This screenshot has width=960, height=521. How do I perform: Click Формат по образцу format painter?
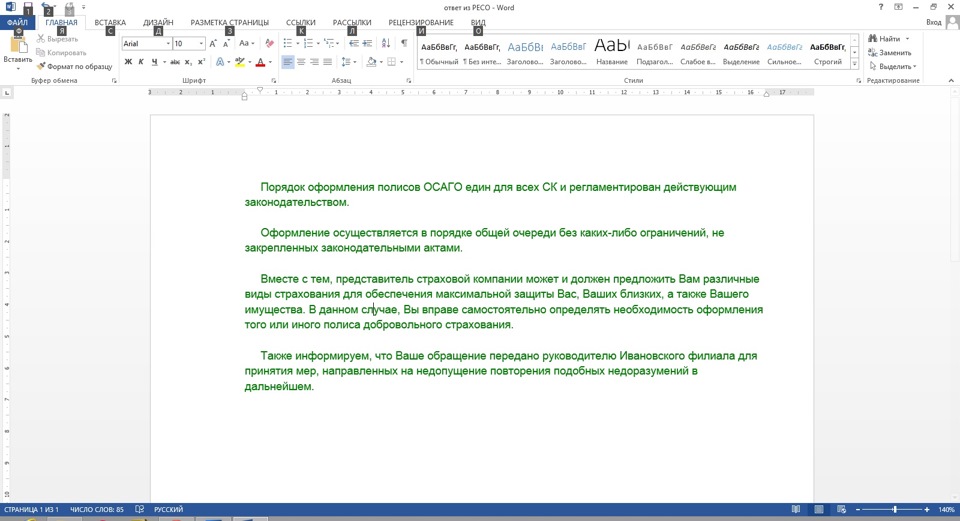point(75,66)
